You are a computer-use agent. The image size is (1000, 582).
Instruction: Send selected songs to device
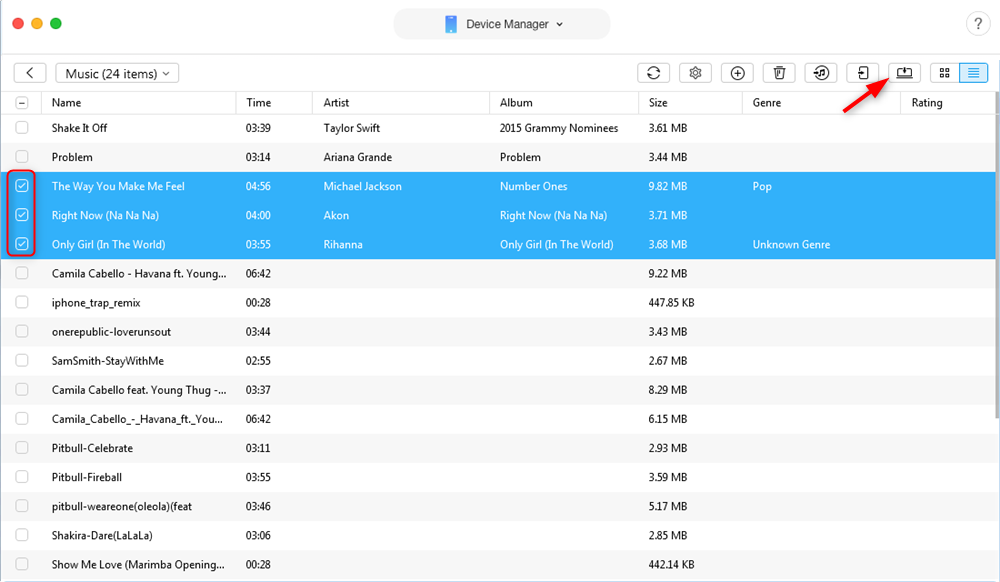point(862,72)
